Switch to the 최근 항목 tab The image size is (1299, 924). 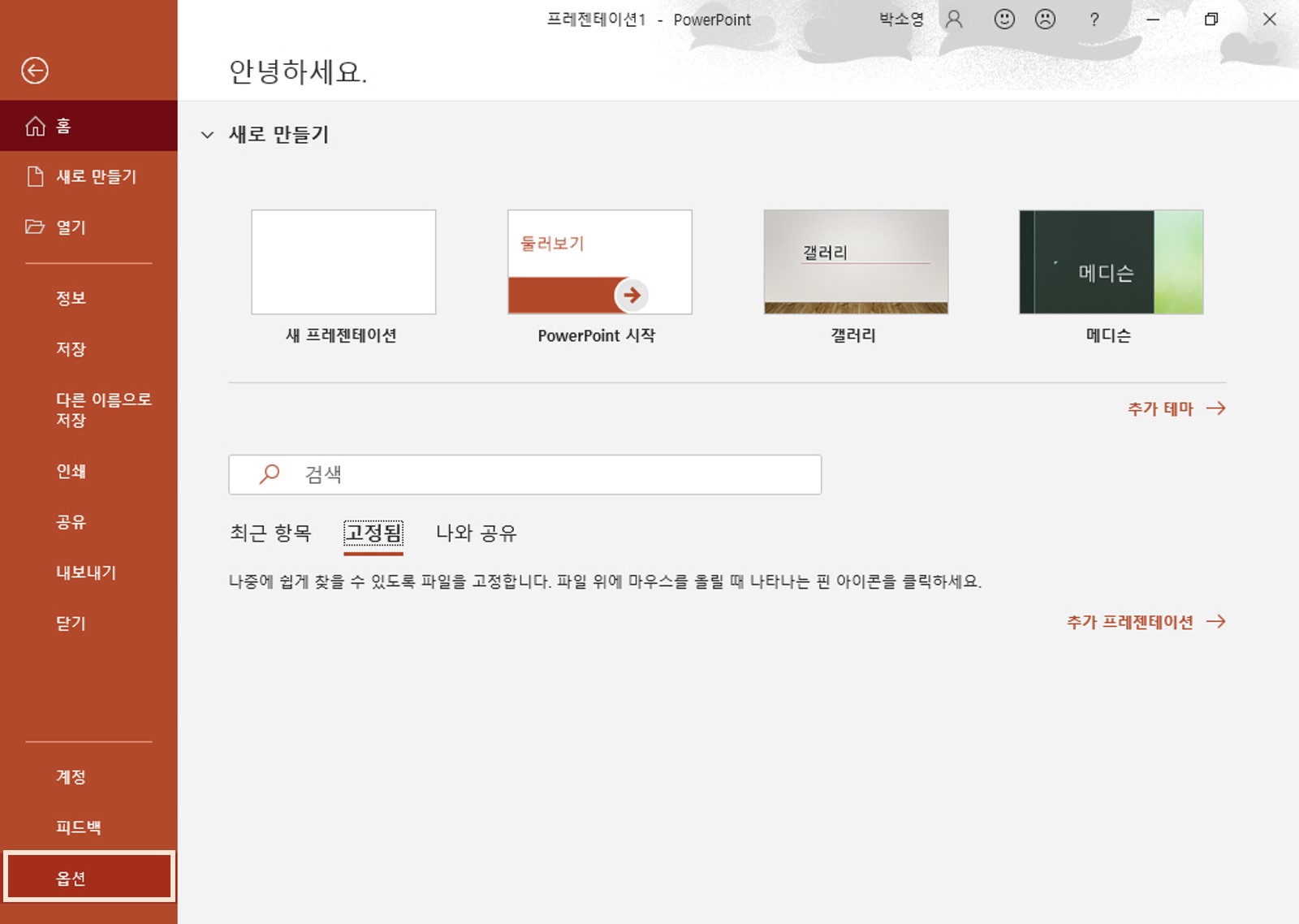[270, 533]
